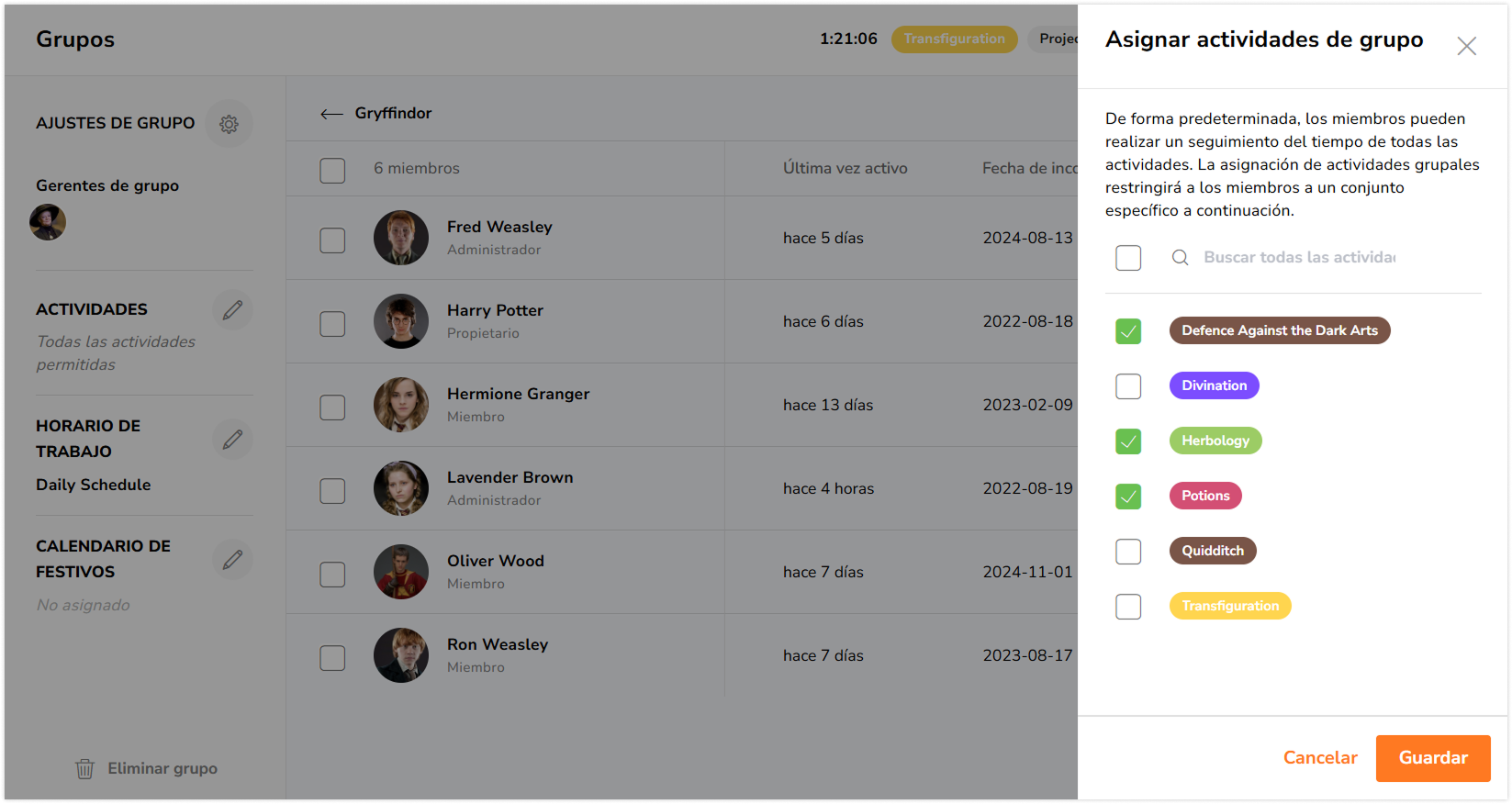This screenshot has height=804, width=1512.
Task: Type in Buscar todas las actividades field
Action: pyautogui.click(x=1299, y=258)
